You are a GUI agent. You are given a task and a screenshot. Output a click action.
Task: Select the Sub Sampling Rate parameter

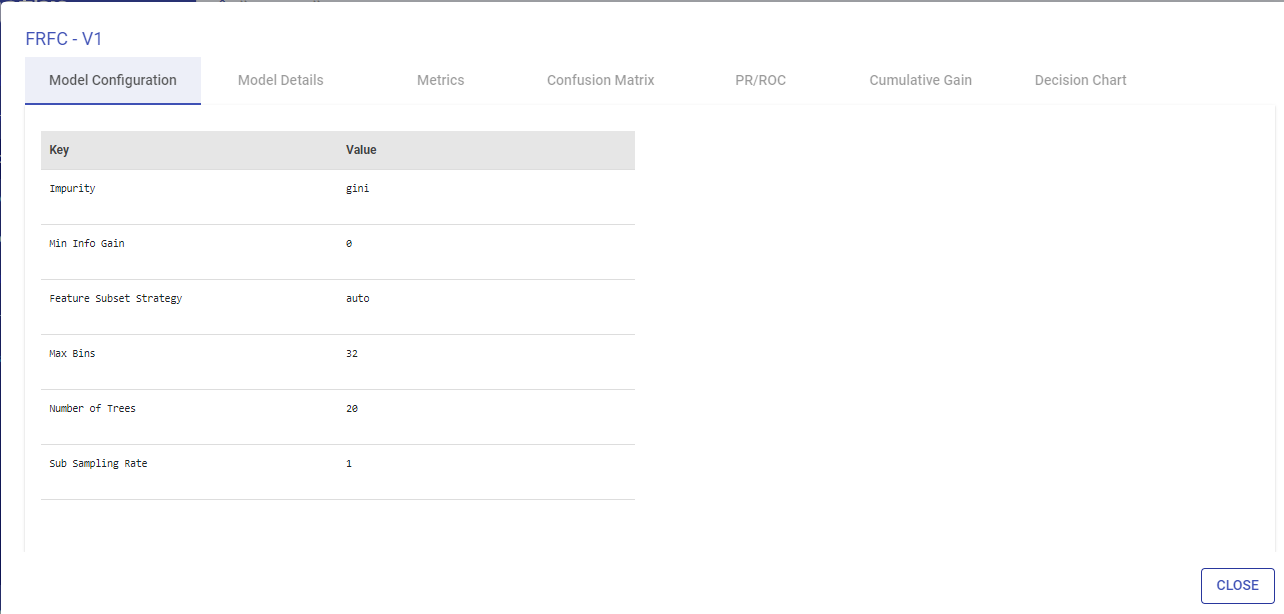(x=97, y=463)
